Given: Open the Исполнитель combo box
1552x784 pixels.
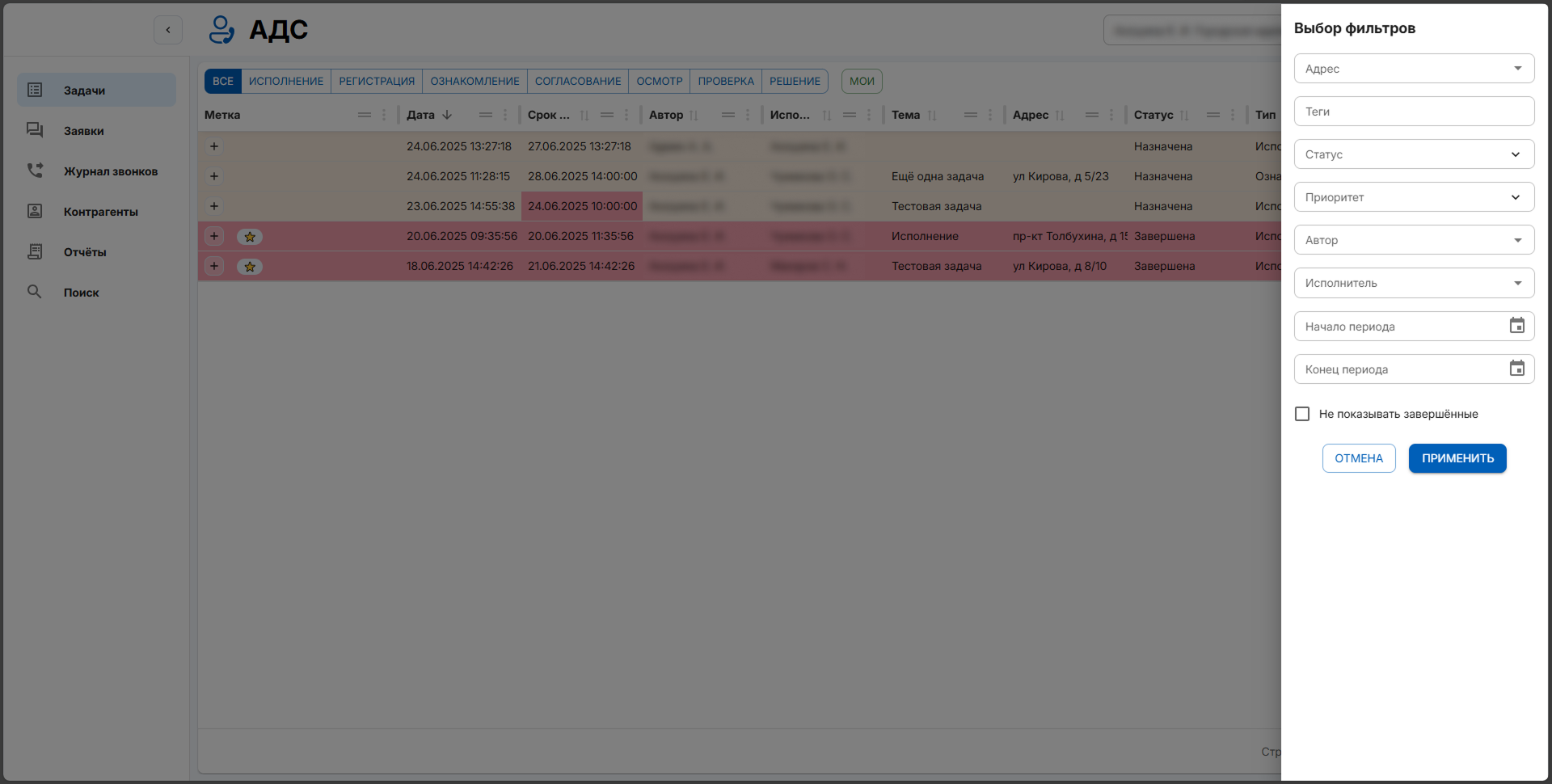Looking at the screenshot, I should 1414,283.
